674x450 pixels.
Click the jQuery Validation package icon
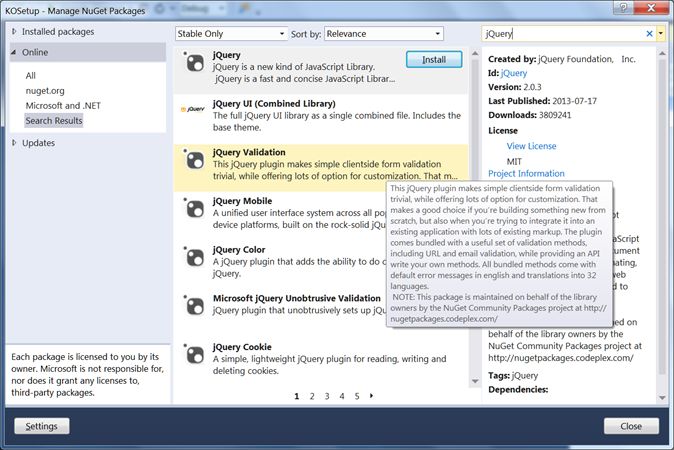(195, 160)
